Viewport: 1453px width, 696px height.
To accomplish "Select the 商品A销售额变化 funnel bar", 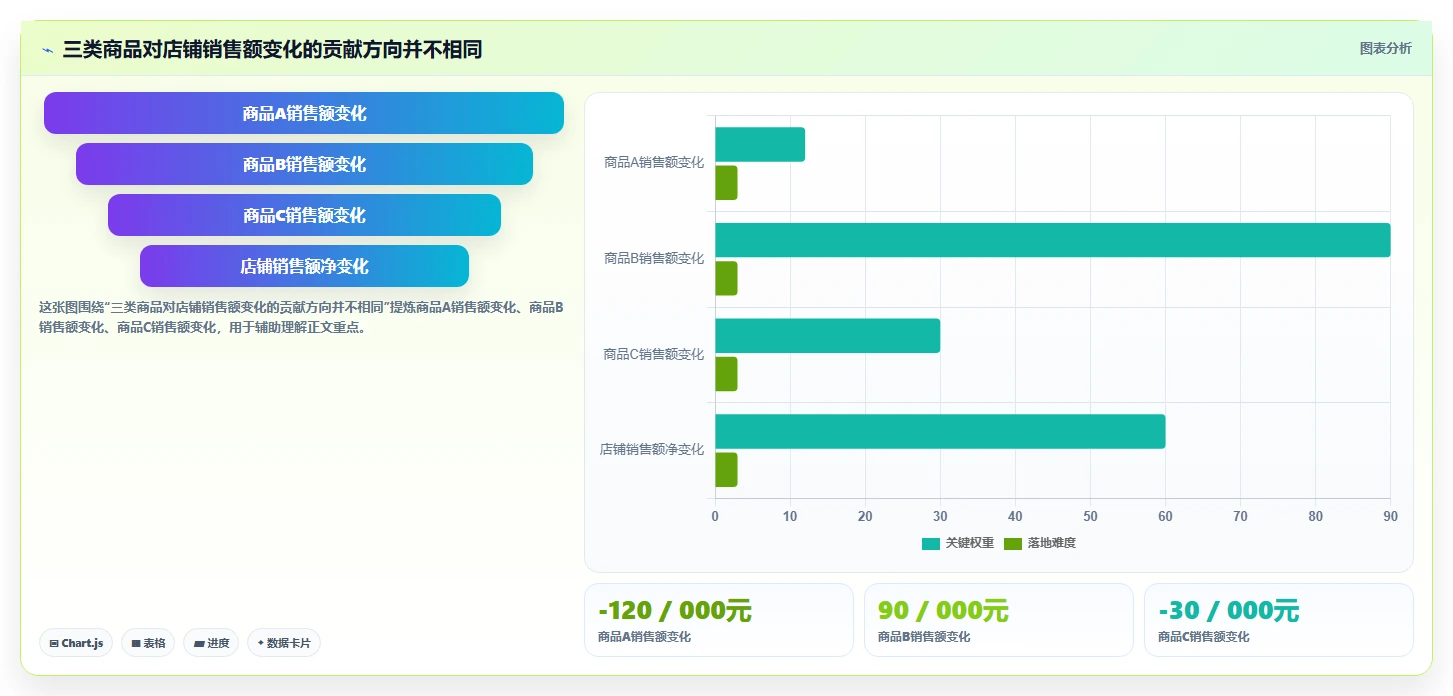I will (304, 113).
